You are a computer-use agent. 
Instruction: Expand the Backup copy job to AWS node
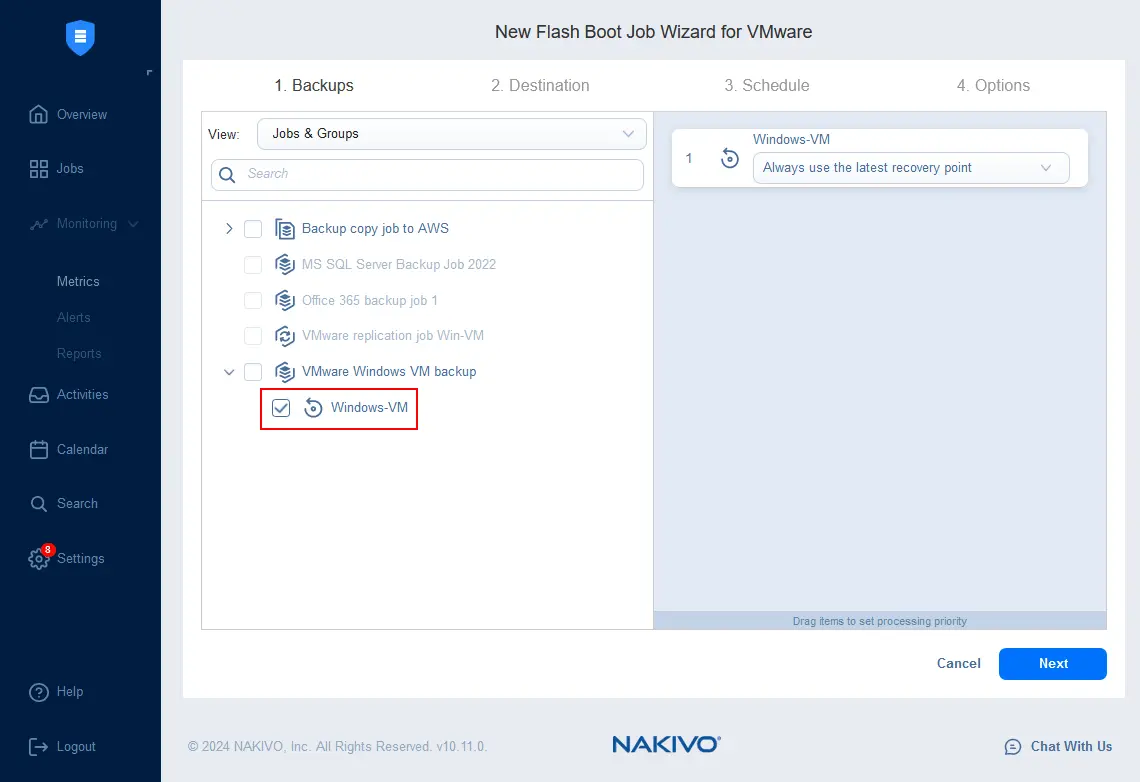tap(229, 229)
